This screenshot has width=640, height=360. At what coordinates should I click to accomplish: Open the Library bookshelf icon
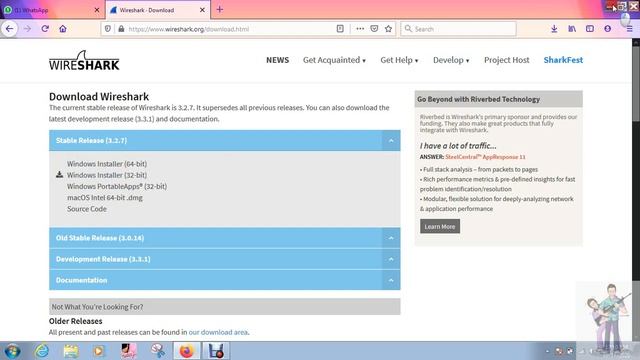pos(572,29)
